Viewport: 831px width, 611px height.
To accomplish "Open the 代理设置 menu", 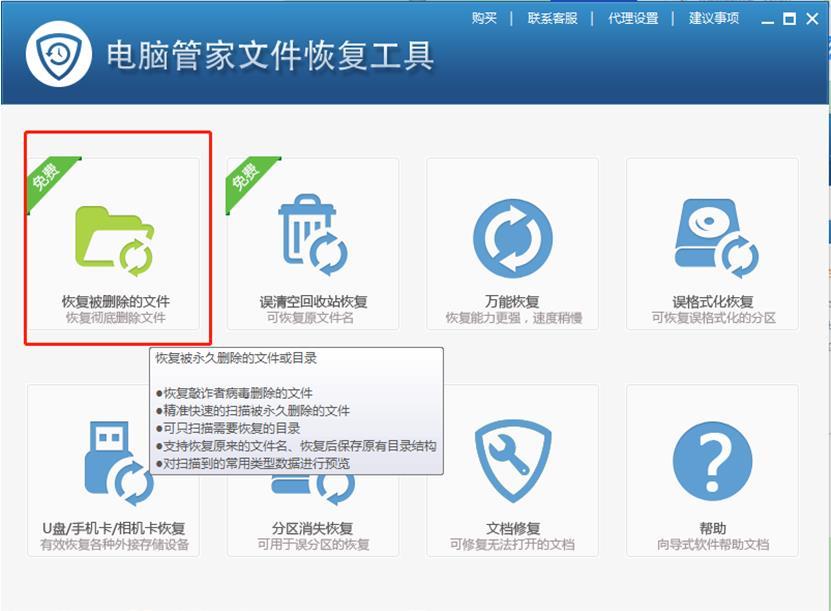I will coord(633,18).
